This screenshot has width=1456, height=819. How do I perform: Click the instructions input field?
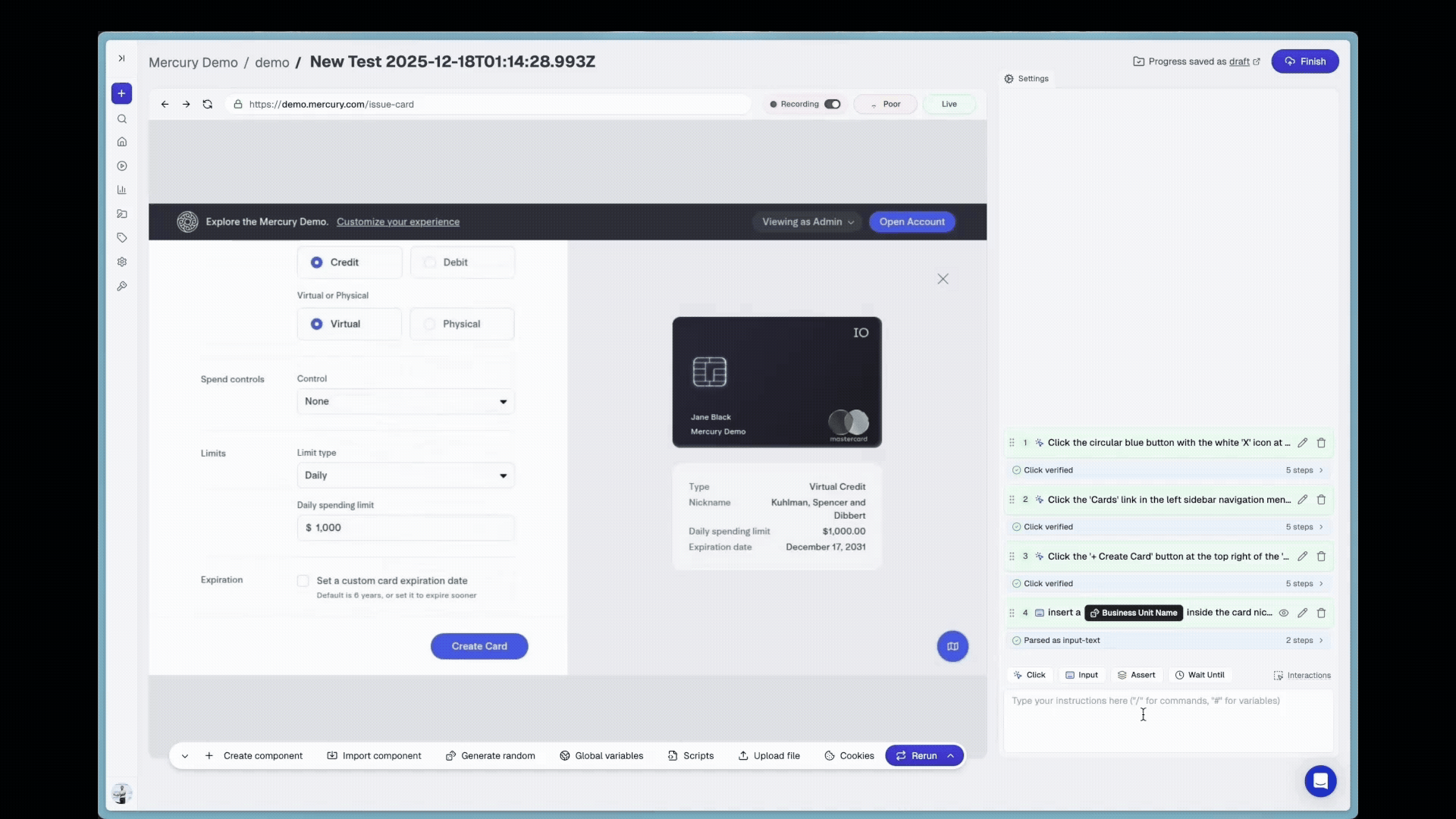coord(1168,720)
